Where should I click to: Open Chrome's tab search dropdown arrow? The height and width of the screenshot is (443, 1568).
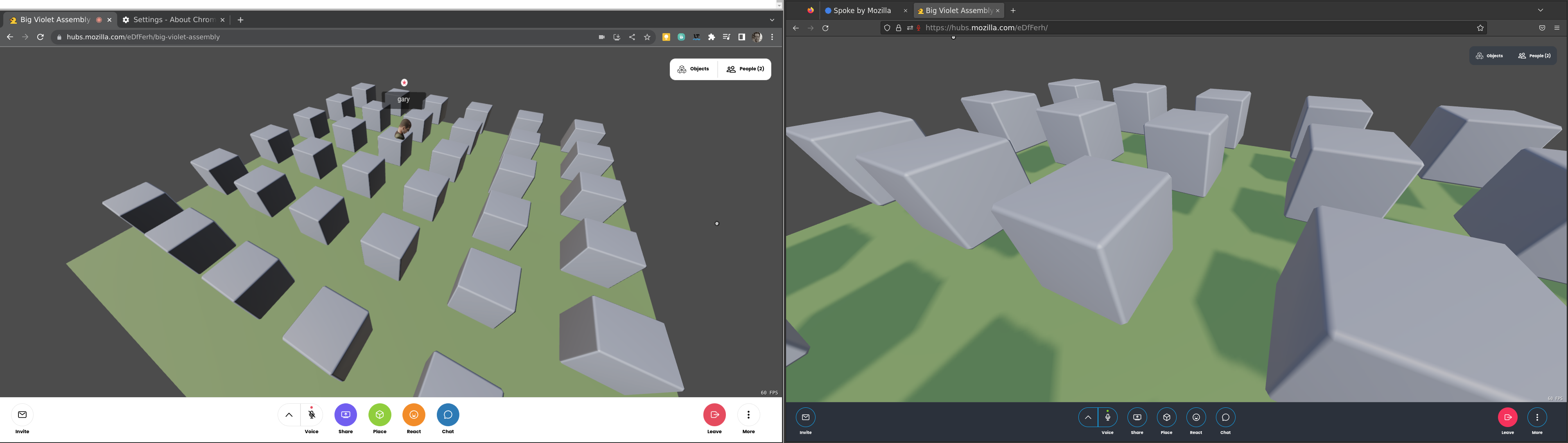point(772,20)
